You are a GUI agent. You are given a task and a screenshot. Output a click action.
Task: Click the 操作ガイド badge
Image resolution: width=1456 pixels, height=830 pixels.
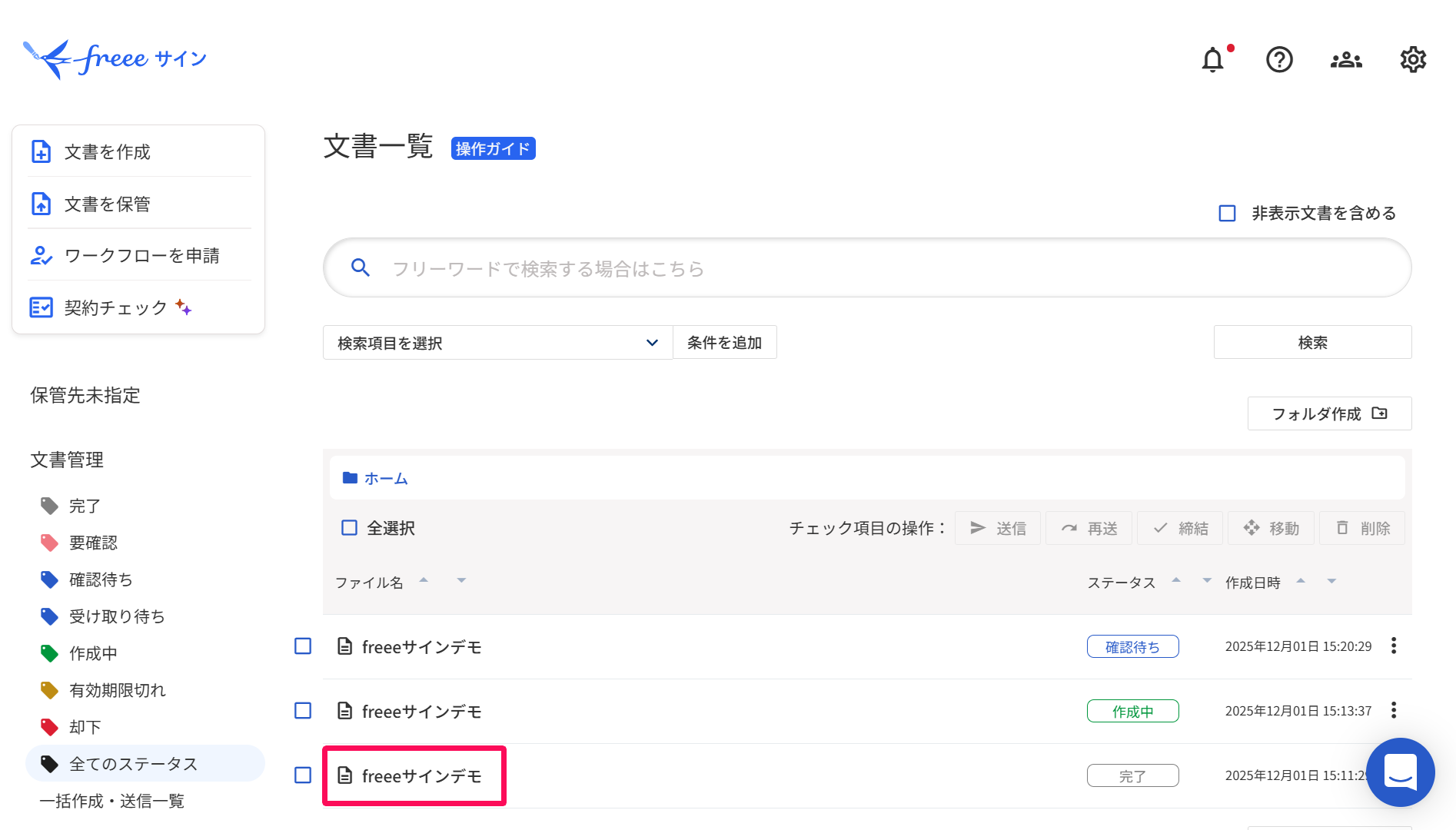[493, 148]
